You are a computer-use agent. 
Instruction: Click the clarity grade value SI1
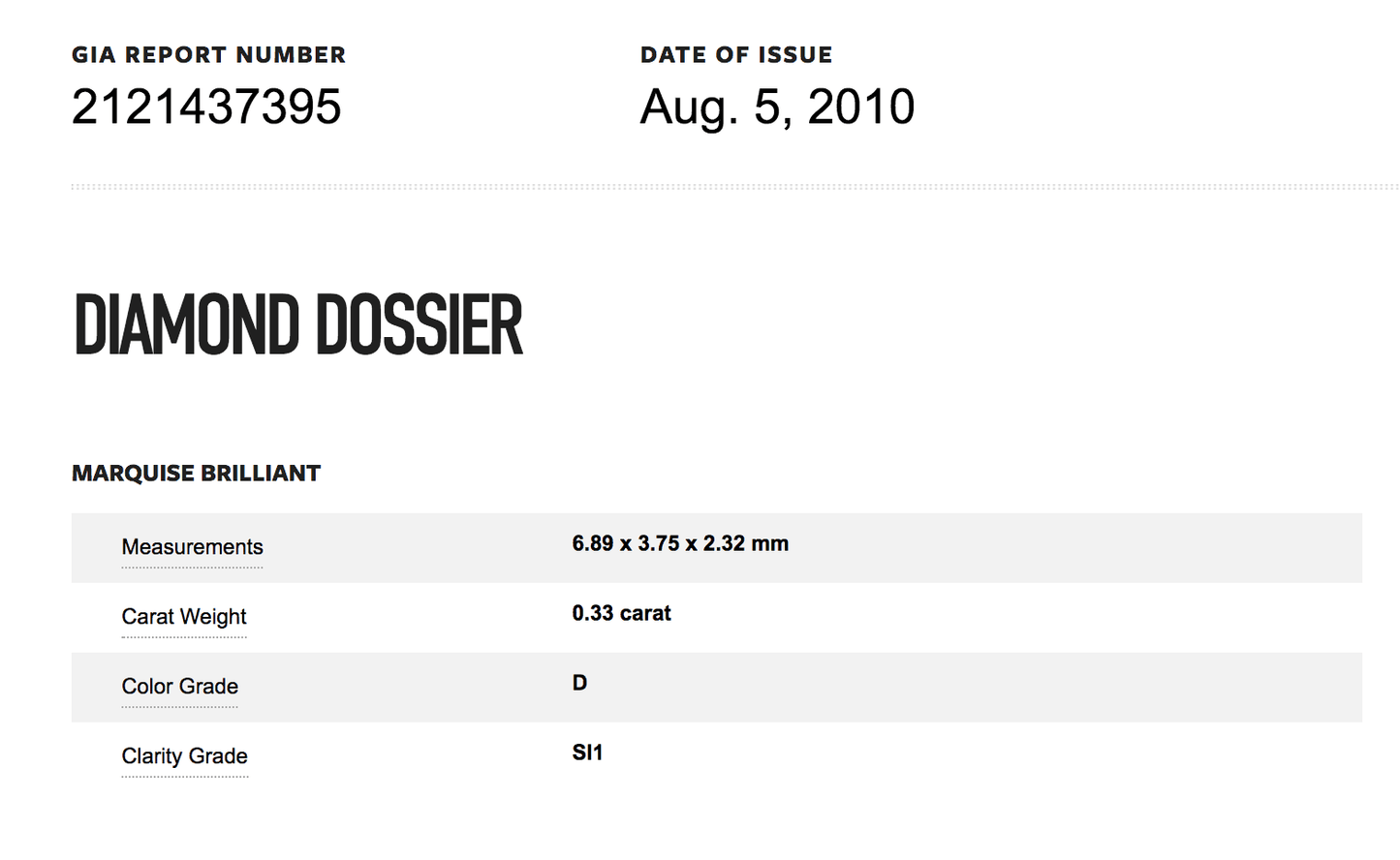pos(587,752)
